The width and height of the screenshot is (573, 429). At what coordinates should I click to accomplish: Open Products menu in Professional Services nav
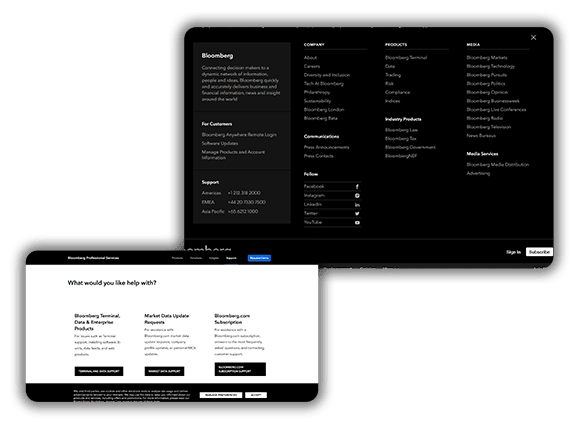(177, 258)
